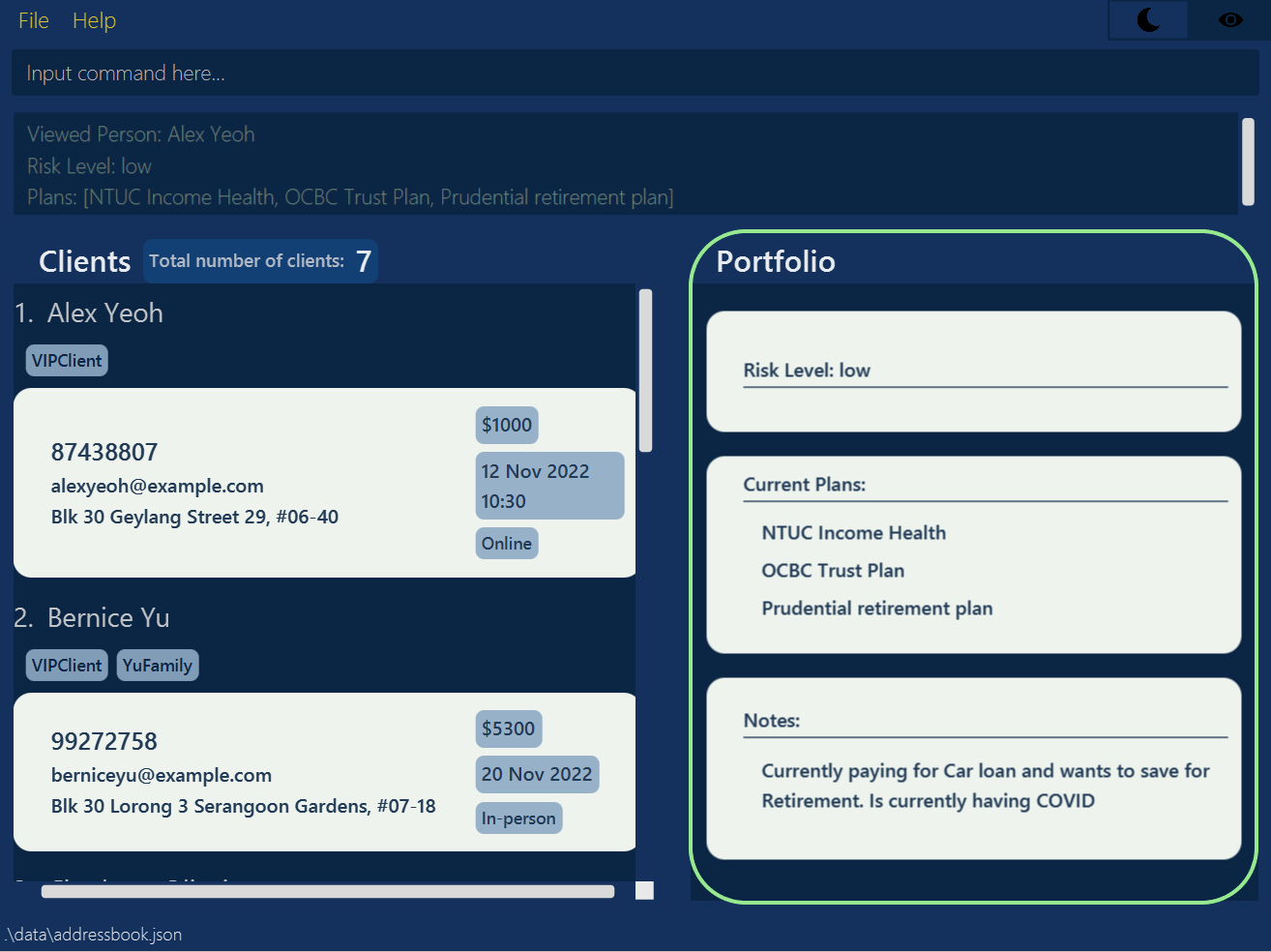
Task: Click the Online meeting location label
Action: point(507,544)
